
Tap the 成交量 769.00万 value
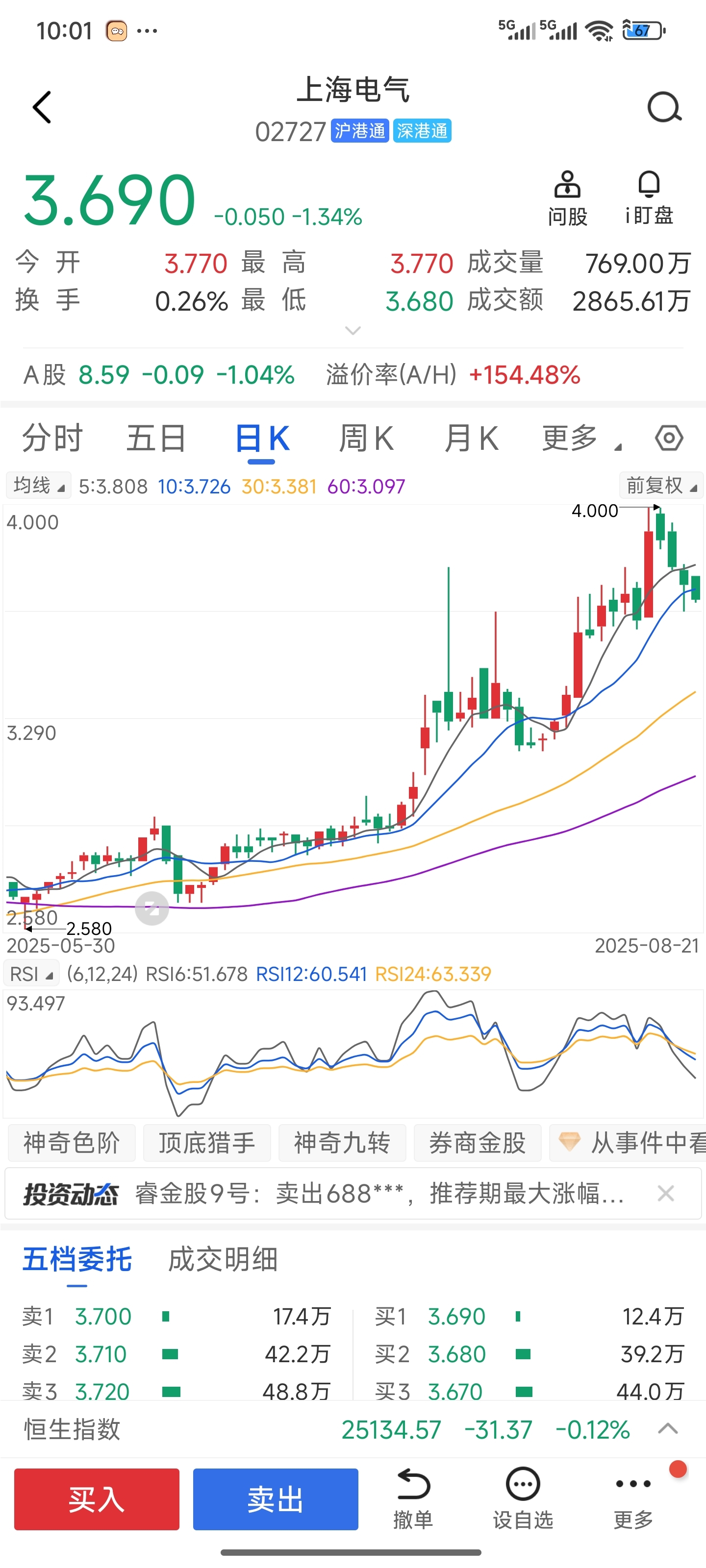(638, 264)
